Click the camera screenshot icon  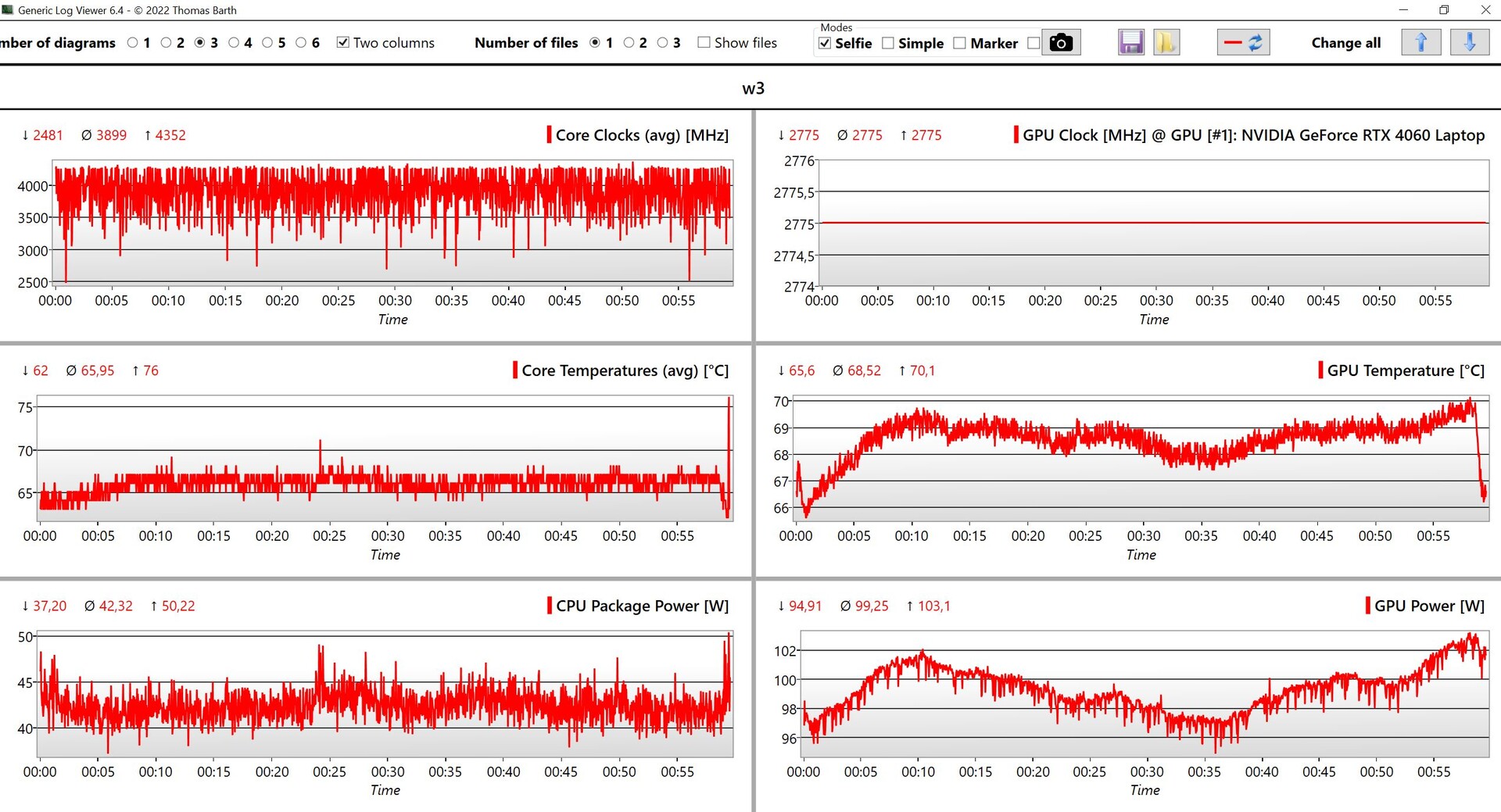point(1060,43)
